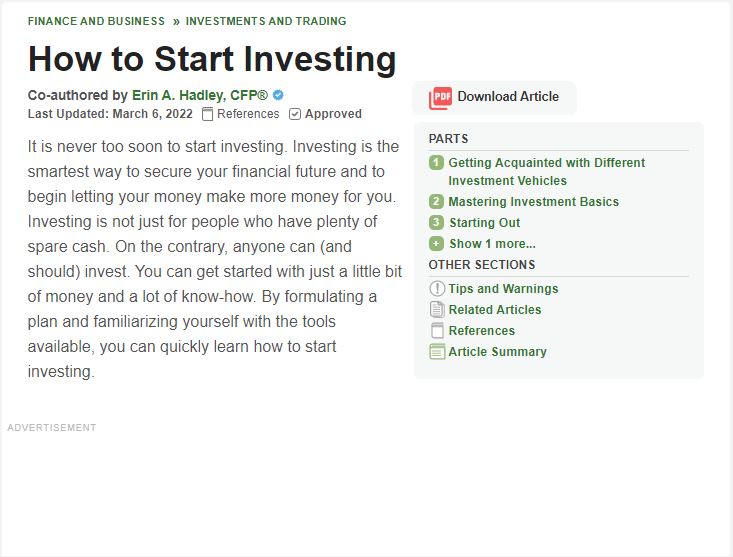Open author Erin A. Hadley, CFP profile
This screenshot has width=733, height=557.
200,95
